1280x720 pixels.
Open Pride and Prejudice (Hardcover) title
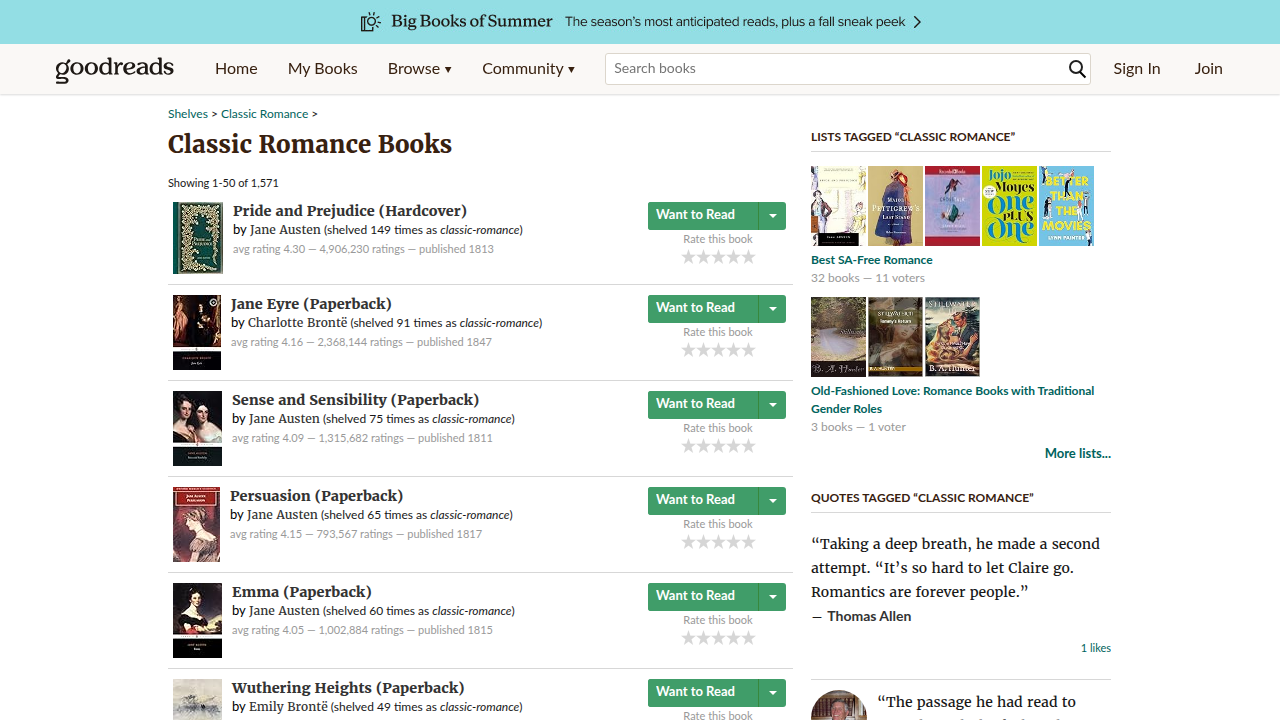[350, 211]
